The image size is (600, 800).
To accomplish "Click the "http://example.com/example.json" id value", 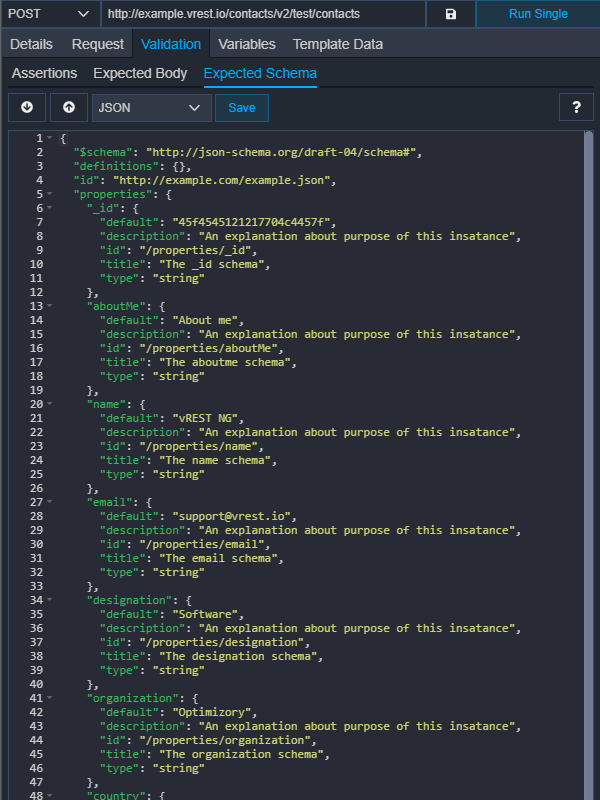I will tap(221, 180).
